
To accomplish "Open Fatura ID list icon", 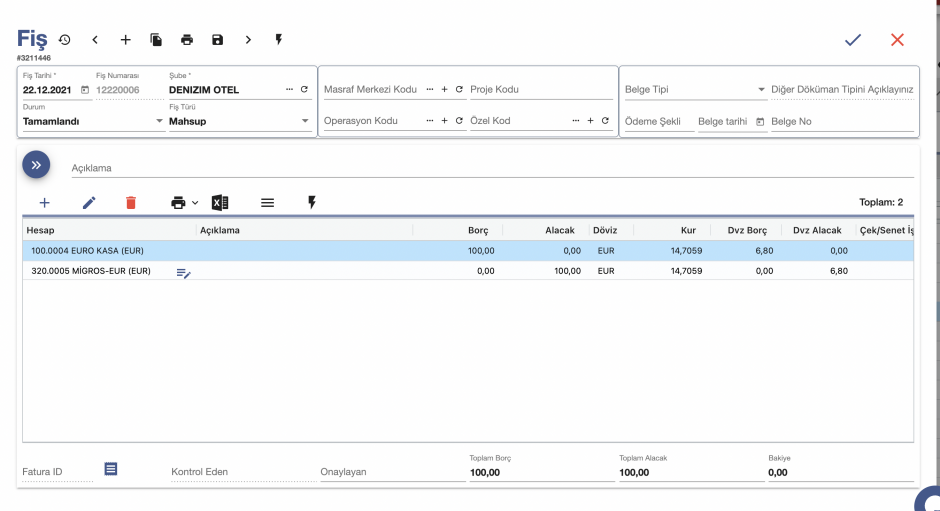I will pyautogui.click(x=111, y=468).
